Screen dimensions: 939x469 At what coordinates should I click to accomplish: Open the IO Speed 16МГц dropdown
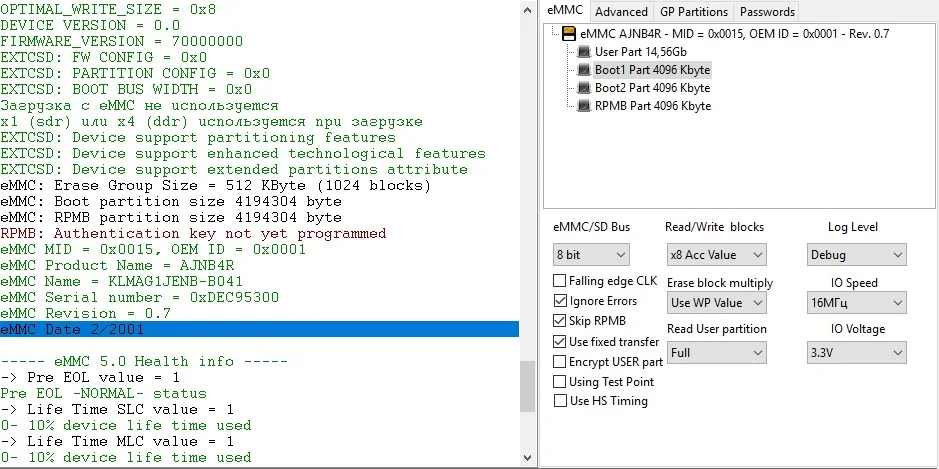coord(856,302)
